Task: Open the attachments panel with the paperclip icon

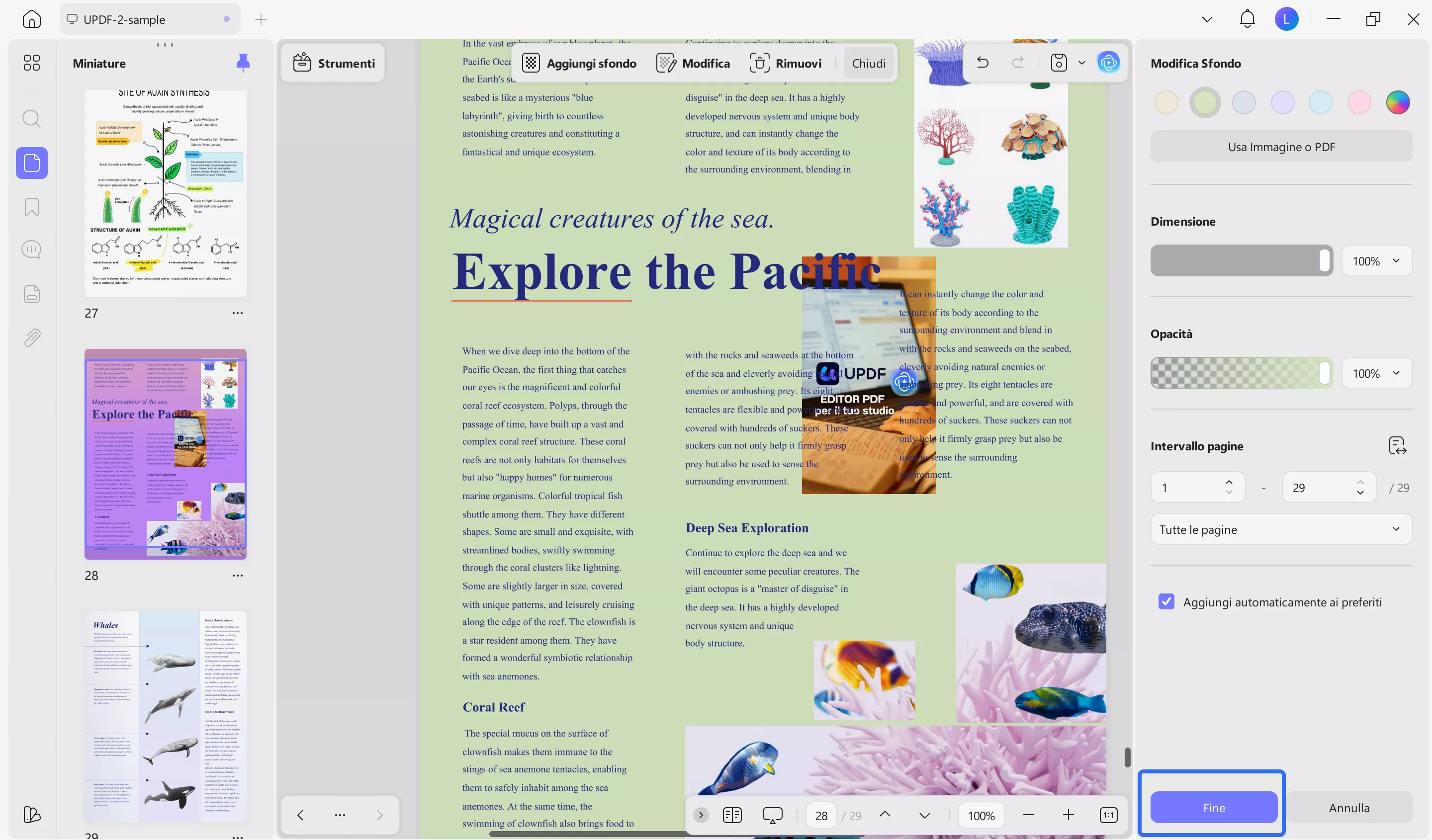Action: click(32, 337)
